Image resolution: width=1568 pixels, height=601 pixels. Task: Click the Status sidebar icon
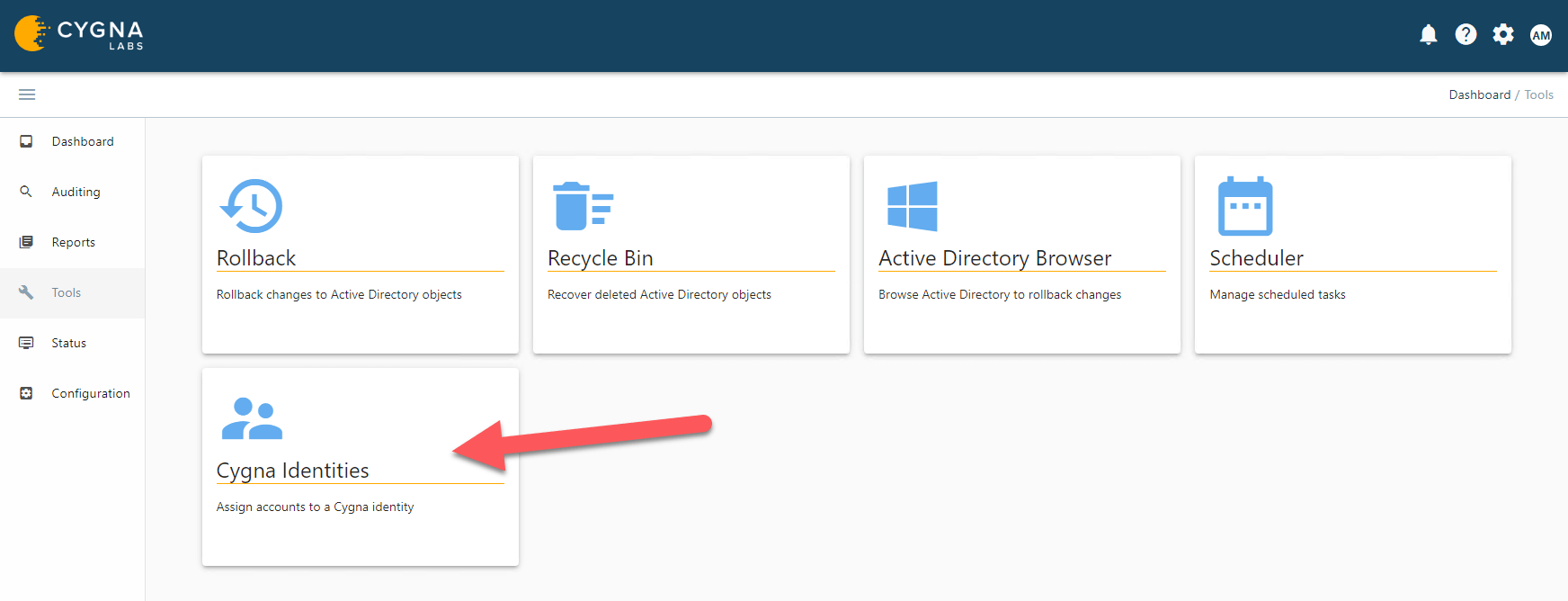pos(26,343)
